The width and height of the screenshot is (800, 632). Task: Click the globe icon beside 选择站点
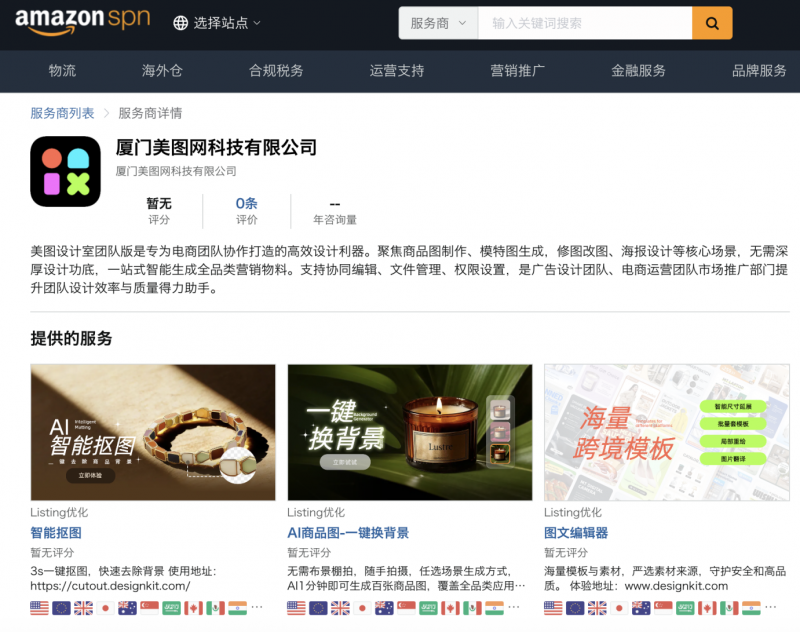point(180,23)
